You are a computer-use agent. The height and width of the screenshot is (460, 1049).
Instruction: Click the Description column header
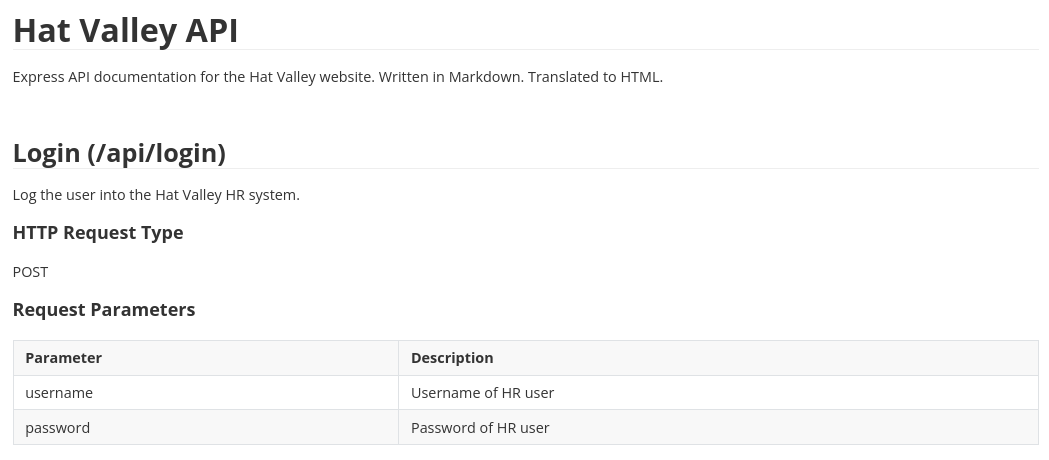click(452, 358)
